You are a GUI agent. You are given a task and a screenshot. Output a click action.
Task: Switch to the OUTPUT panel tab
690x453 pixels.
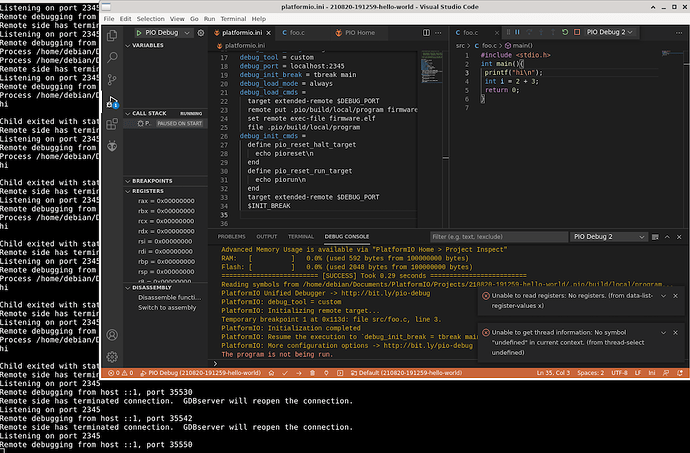click(x=267, y=237)
